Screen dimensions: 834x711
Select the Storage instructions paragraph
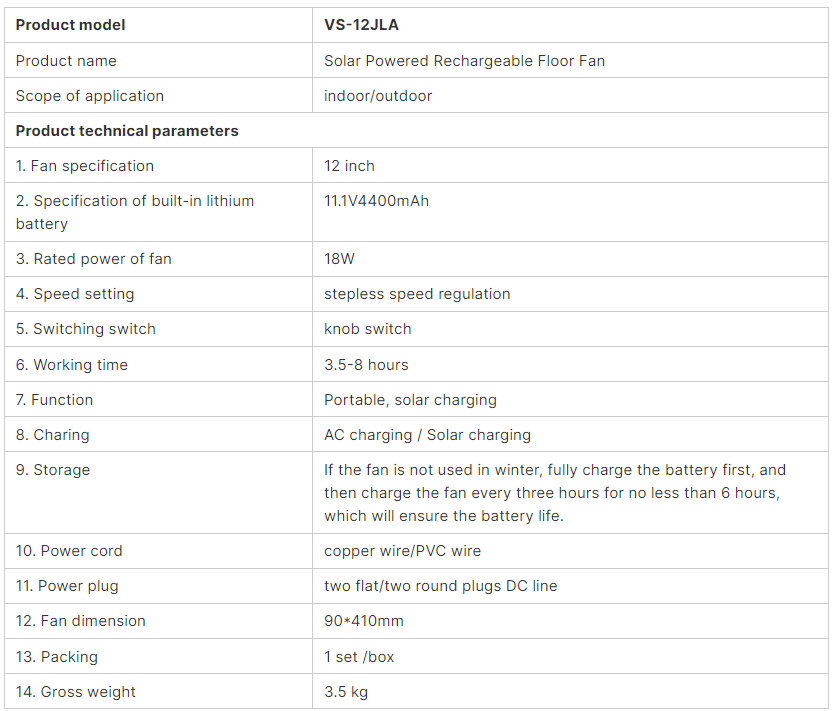555,493
